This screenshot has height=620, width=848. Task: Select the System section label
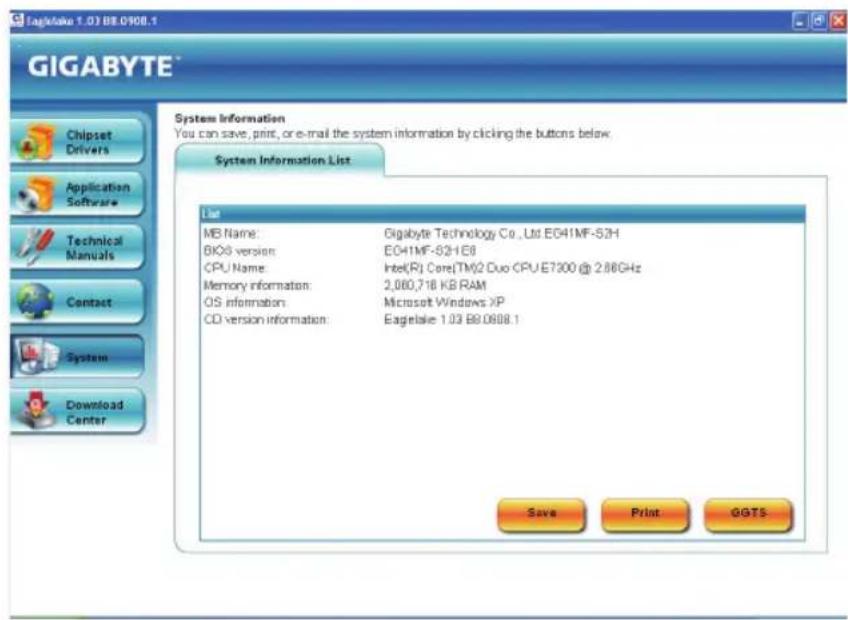click(87, 357)
